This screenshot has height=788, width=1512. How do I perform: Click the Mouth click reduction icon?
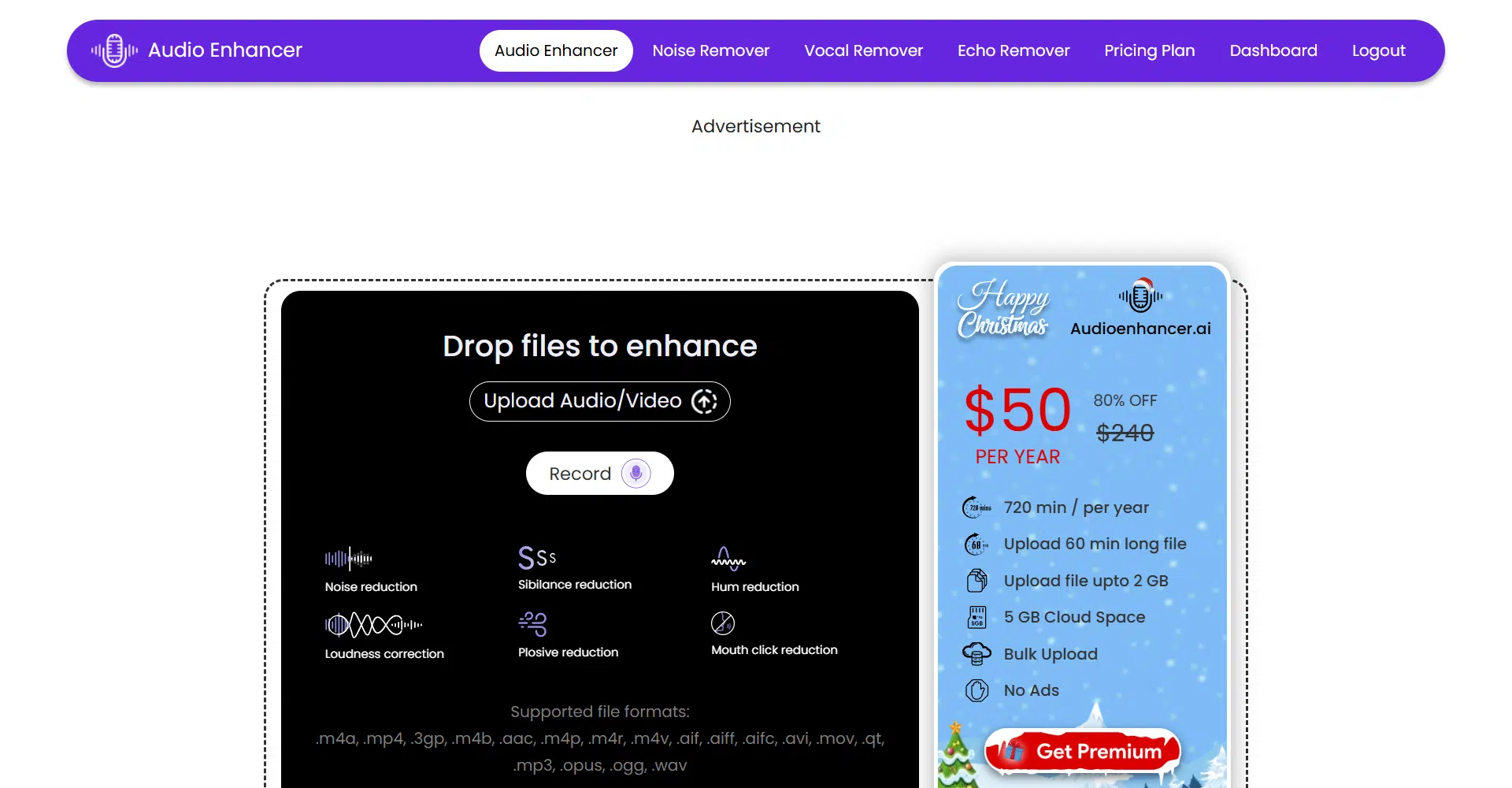coord(723,623)
